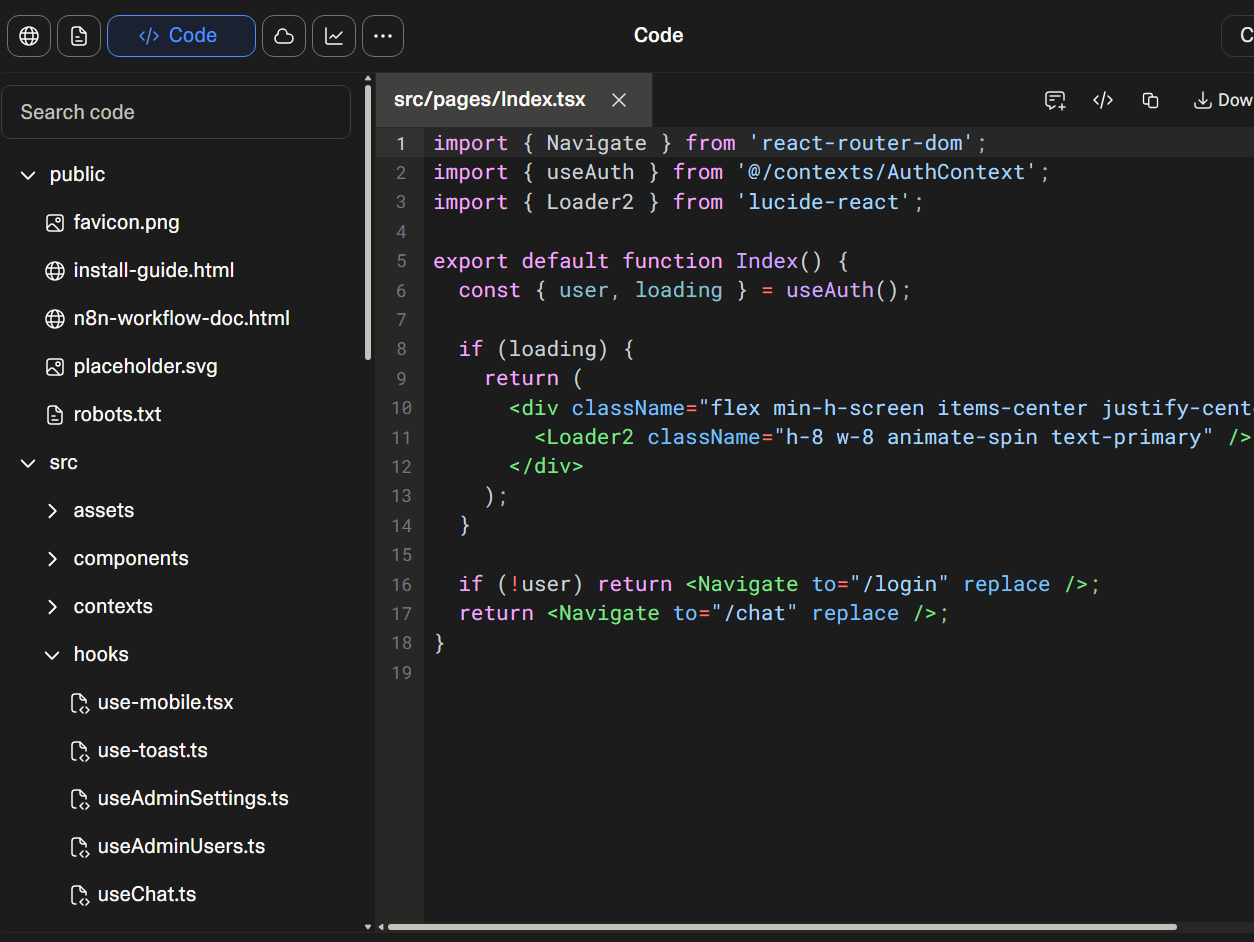1254x942 pixels.
Task: Select the Code view button
Action: pyautogui.click(x=181, y=36)
